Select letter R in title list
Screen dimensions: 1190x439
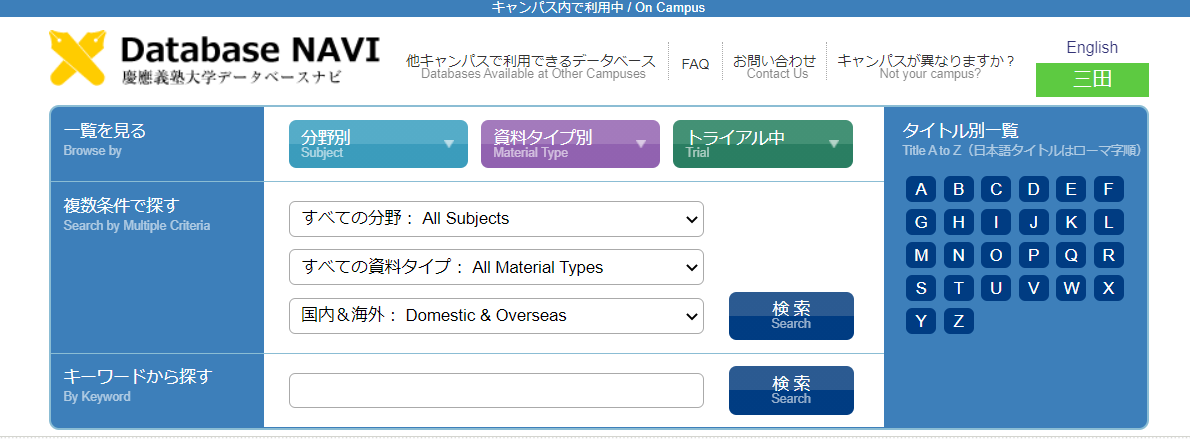click(x=1109, y=255)
